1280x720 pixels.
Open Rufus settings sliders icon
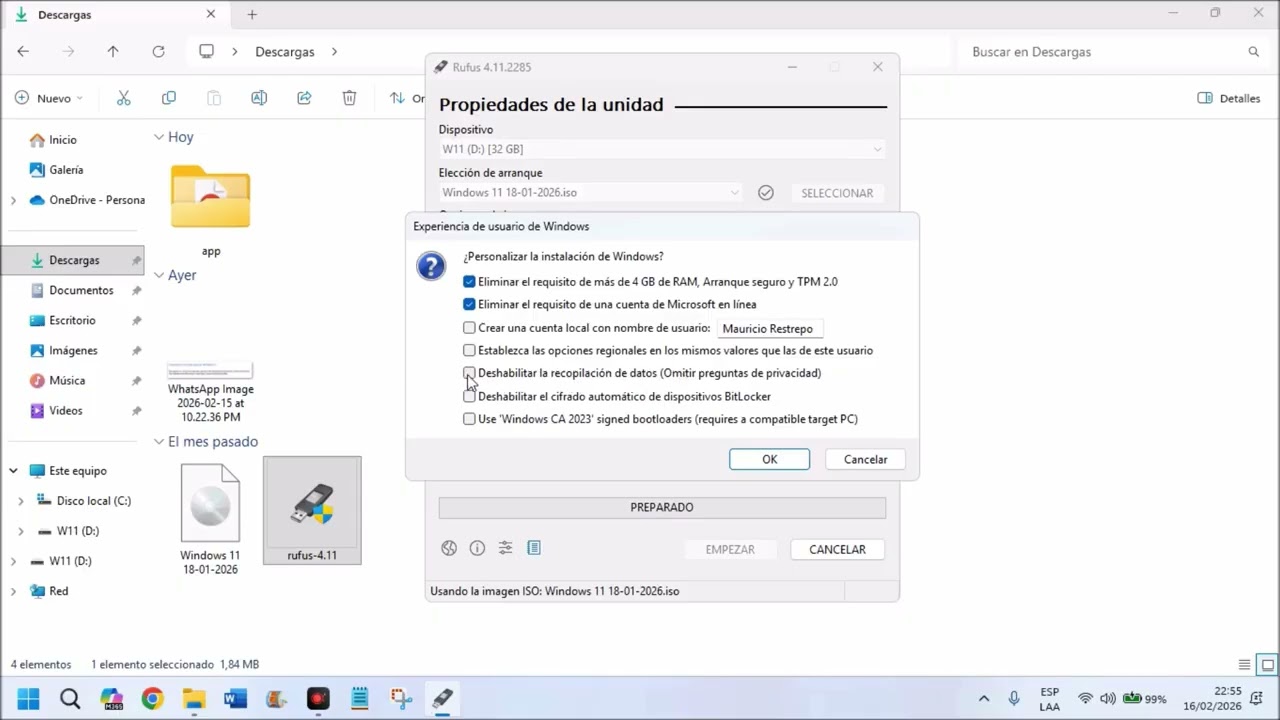click(x=505, y=548)
